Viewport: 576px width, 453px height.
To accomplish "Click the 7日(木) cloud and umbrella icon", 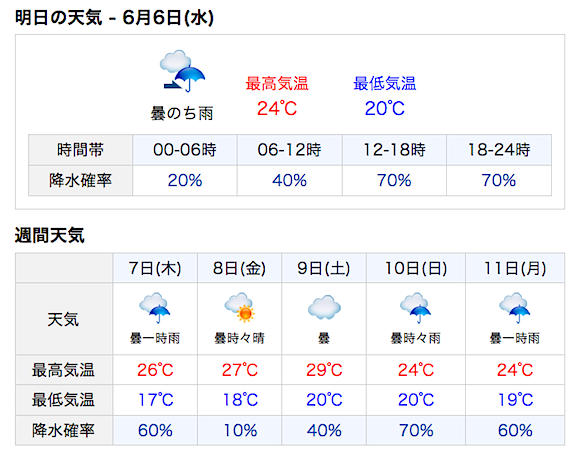I will (x=155, y=308).
